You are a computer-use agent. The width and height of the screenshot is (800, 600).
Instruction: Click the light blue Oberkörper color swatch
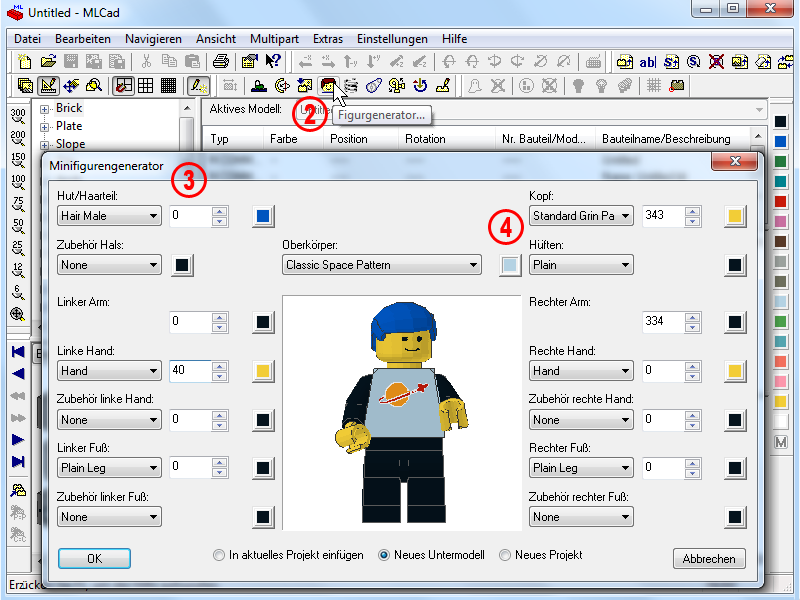pos(510,265)
